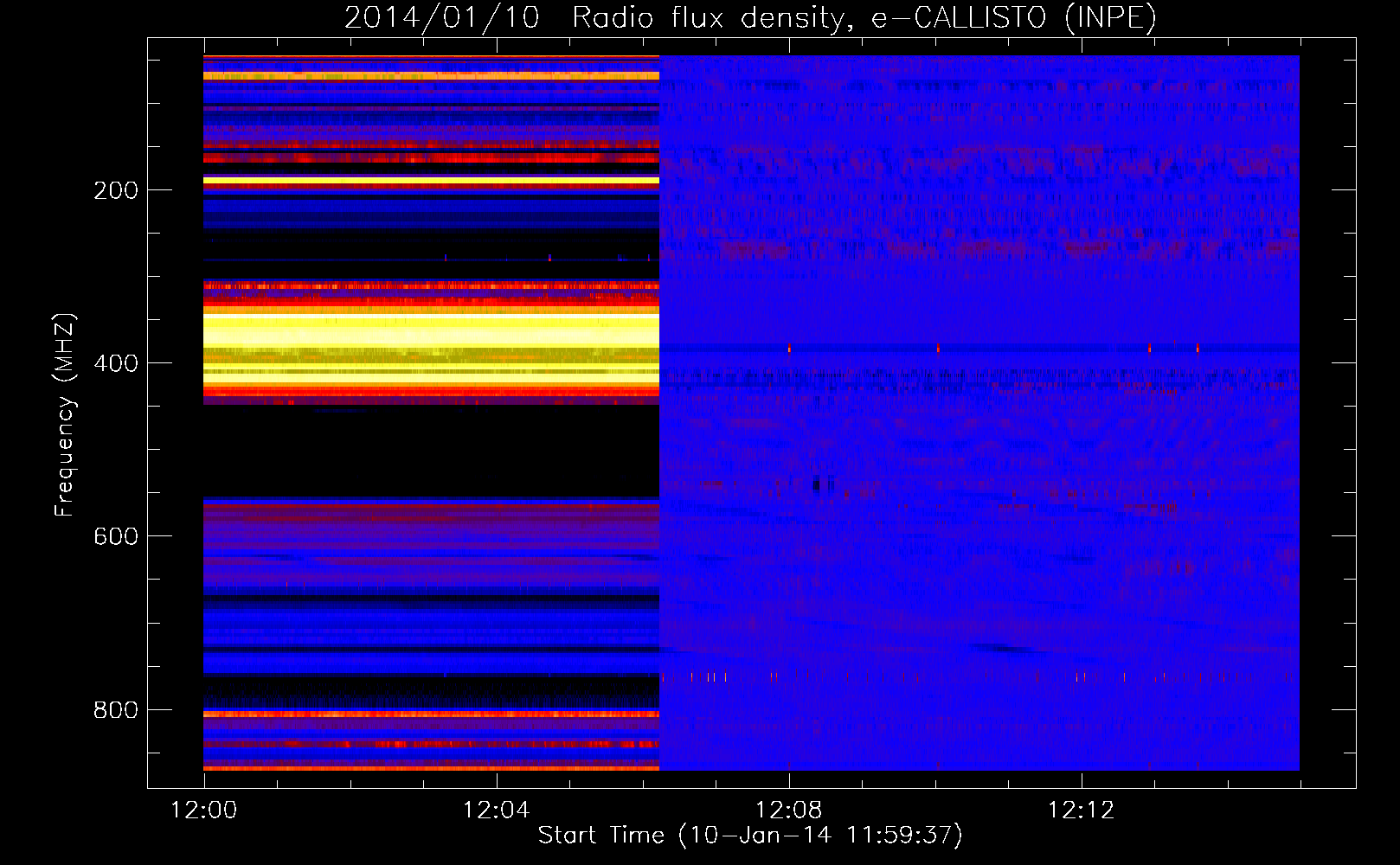Image resolution: width=1400 pixels, height=865 pixels.
Task: Click the bright yellow band near 400 MHz
Action: tap(431, 346)
